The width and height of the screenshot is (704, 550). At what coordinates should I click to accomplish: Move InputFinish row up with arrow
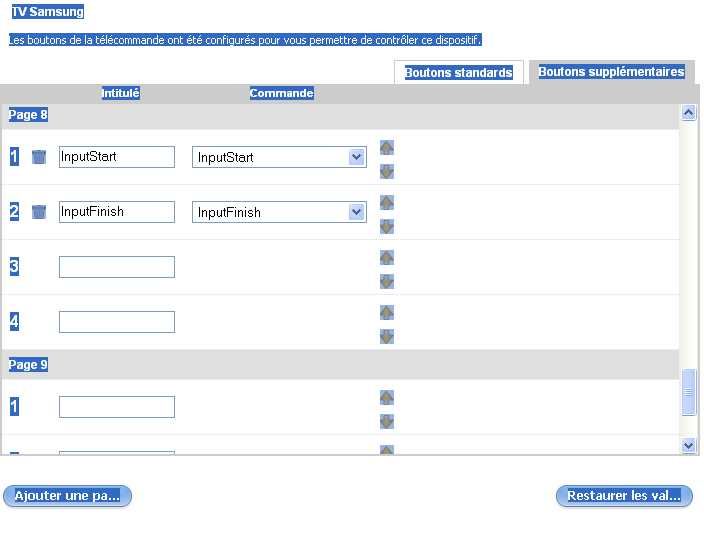[x=387, y=202]
